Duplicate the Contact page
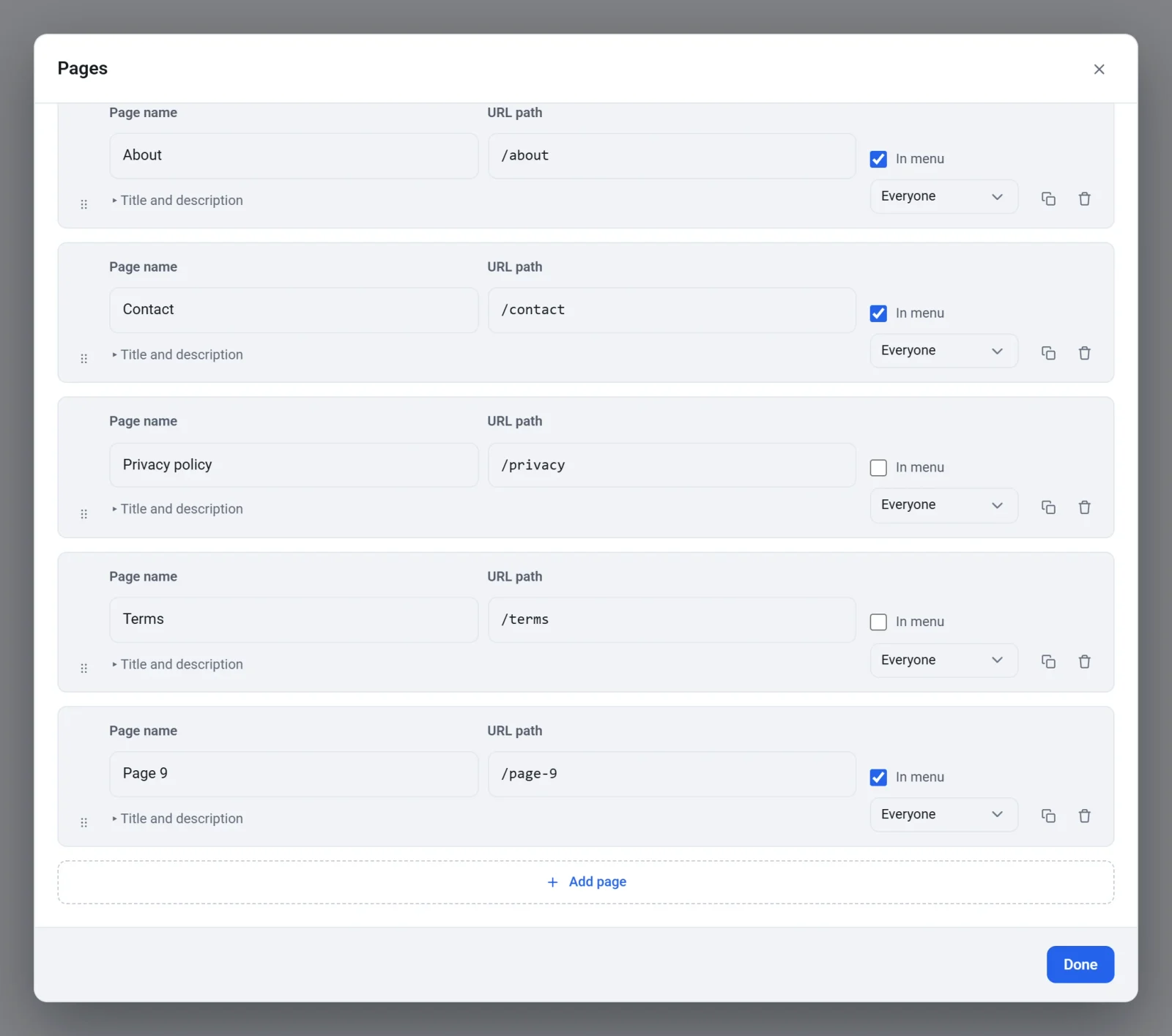The width and height of the screenshot is (1172, 1036). coord(1048,353)
